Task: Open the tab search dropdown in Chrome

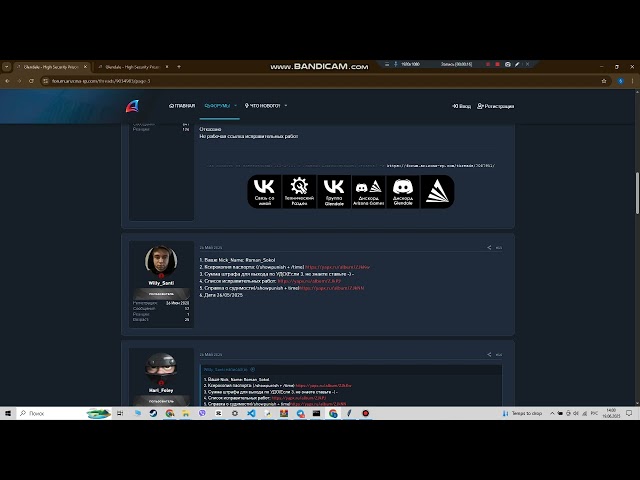Action: (x=7, y=67)
